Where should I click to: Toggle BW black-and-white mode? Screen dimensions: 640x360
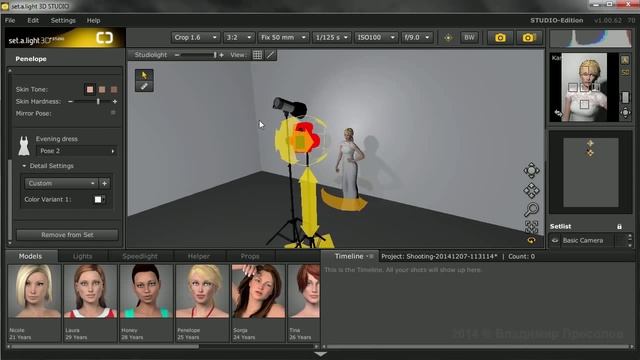tap(469, 38)
